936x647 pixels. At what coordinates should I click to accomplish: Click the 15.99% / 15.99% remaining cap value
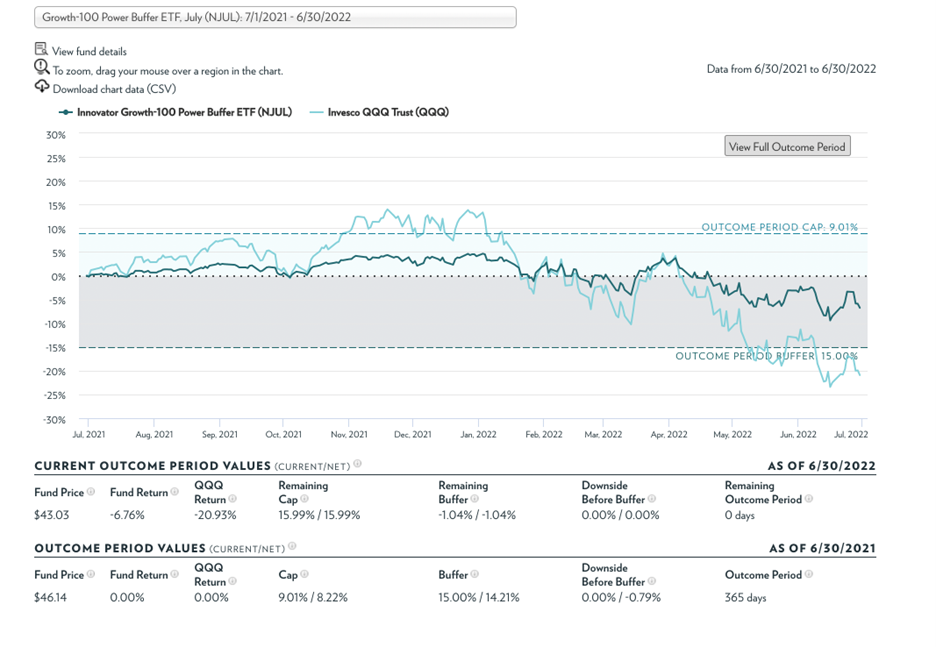tap(319, 515)
